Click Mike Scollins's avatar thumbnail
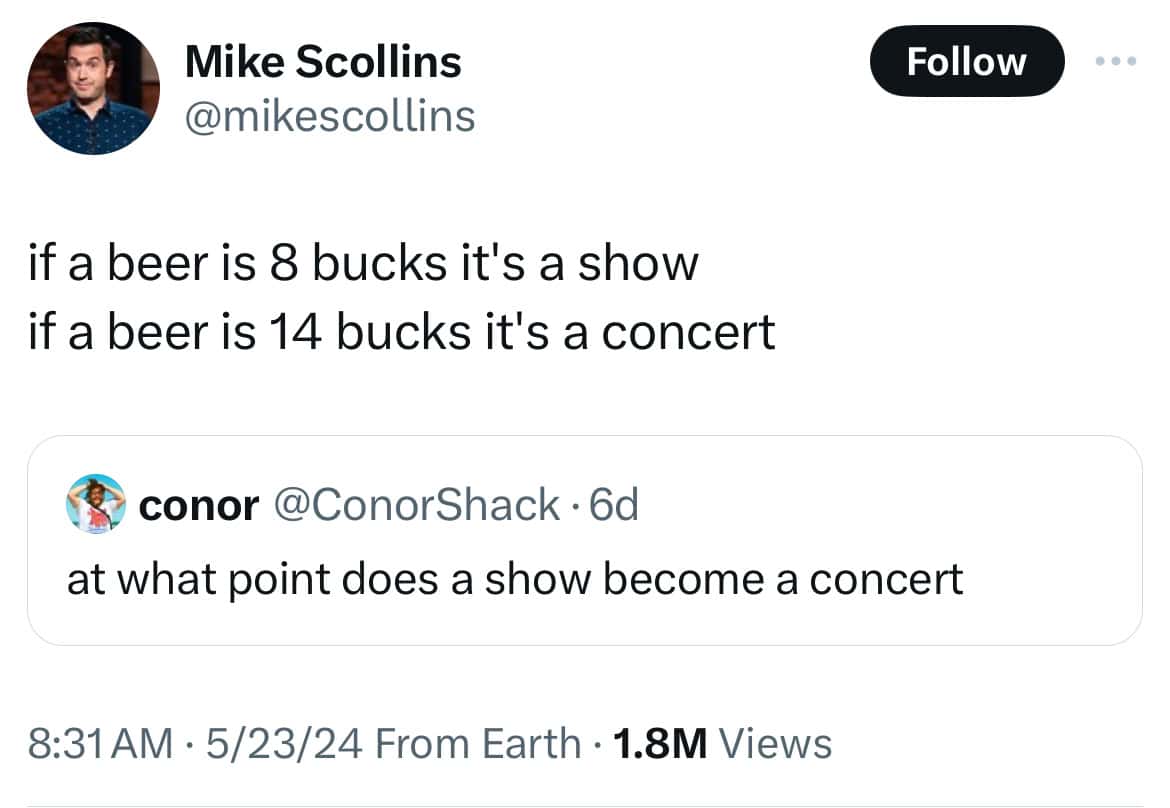The width and height of the screenshot is (1170, 808). point(92,87)
